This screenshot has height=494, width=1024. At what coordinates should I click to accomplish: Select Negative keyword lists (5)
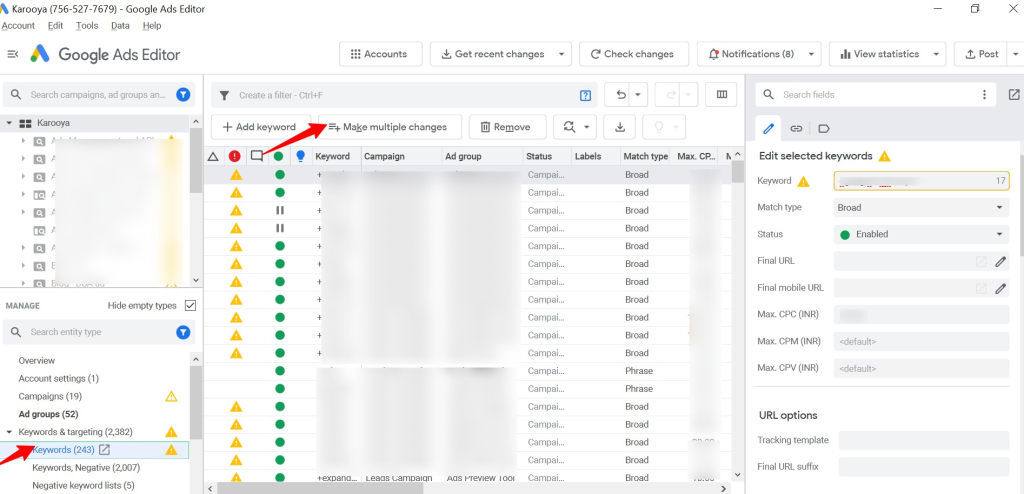84,486
